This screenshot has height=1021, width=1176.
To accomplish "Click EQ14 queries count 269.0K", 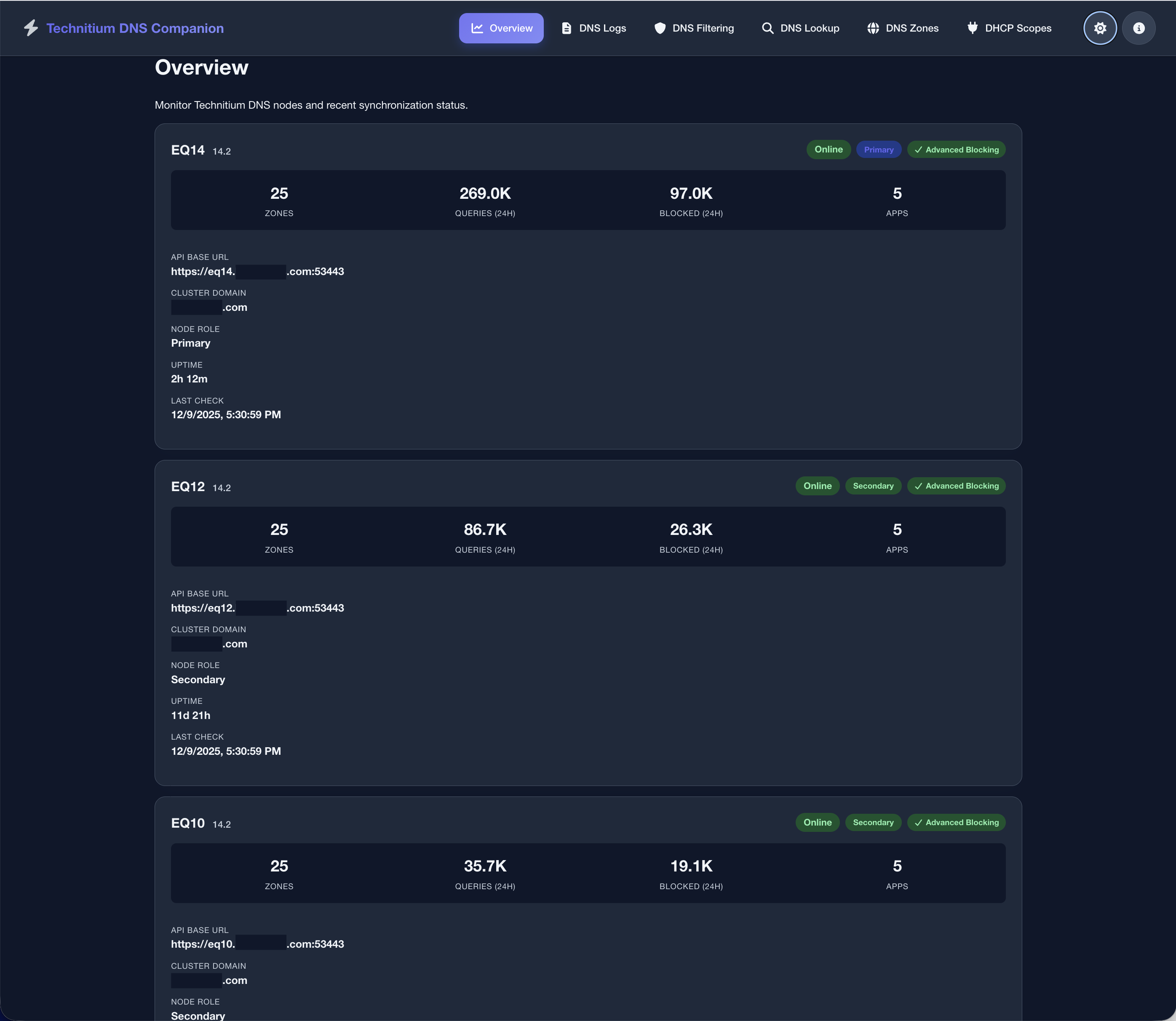I will (x=485, y=194).
